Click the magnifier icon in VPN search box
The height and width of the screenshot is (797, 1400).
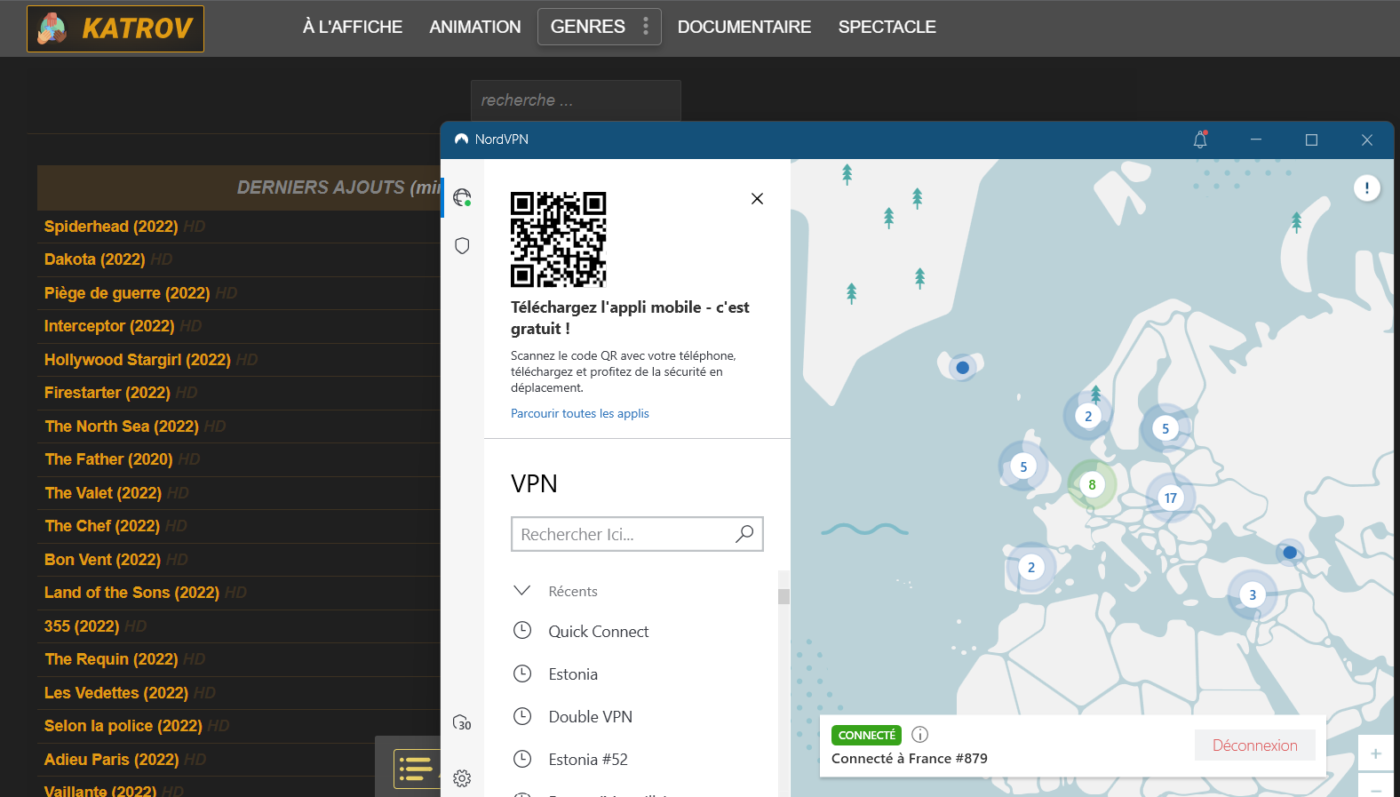(x=744, y=534)
